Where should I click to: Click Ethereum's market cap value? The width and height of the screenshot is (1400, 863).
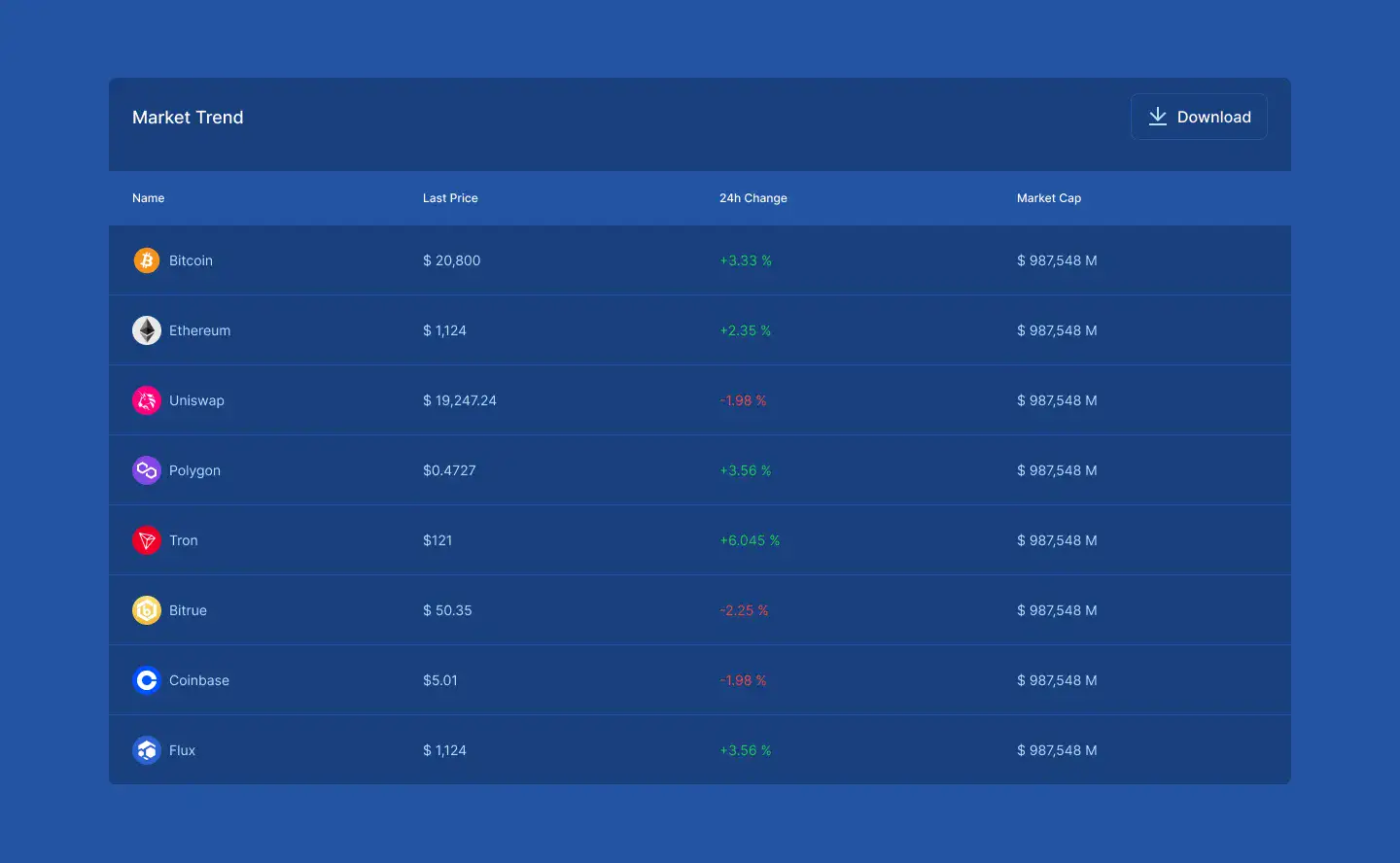pyautogui.click(x=1057, y=330)
